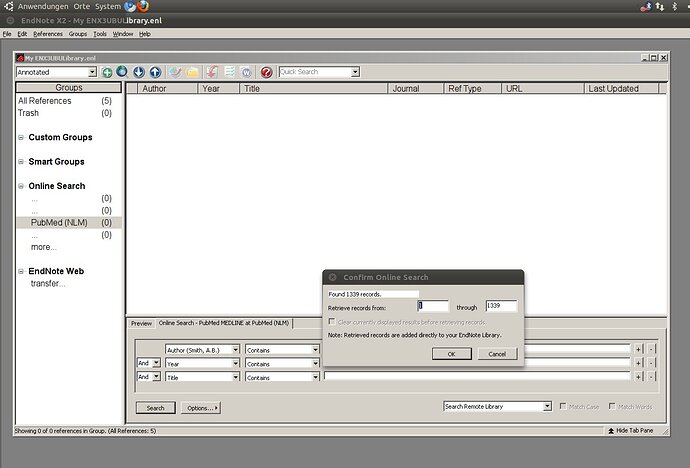Click the greyed Open File folder icon
Viewport: 690px width, 468px height.
coord(192,72)
